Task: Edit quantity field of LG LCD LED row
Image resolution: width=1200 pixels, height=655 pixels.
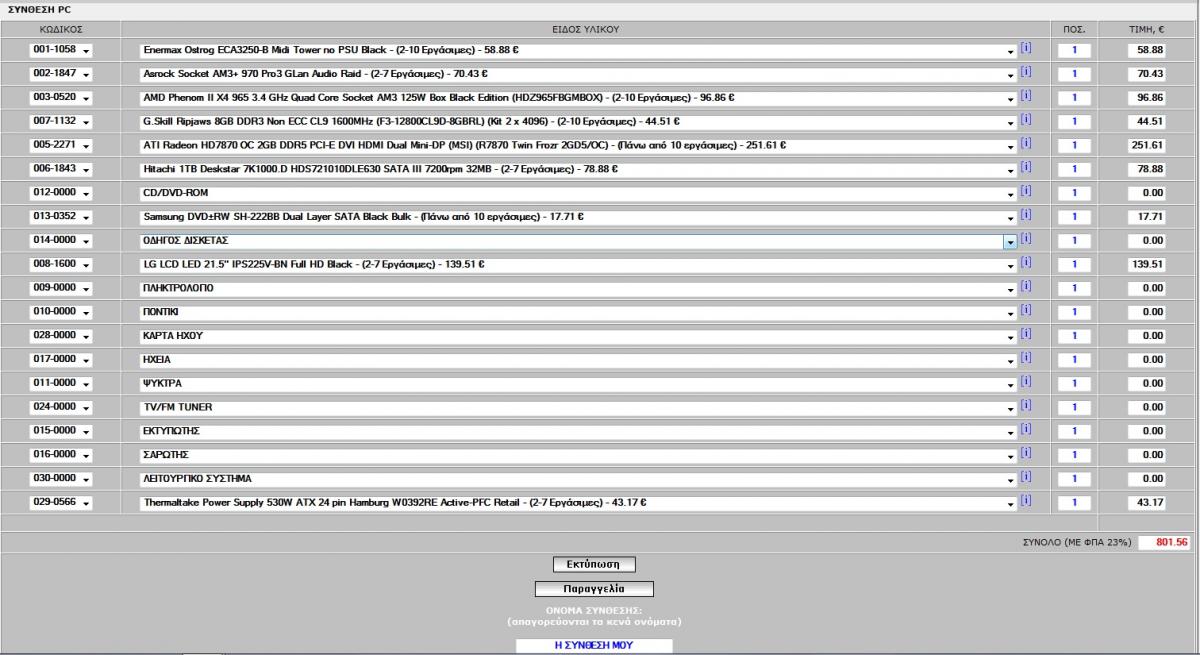Action: [x=1074, y=265]
